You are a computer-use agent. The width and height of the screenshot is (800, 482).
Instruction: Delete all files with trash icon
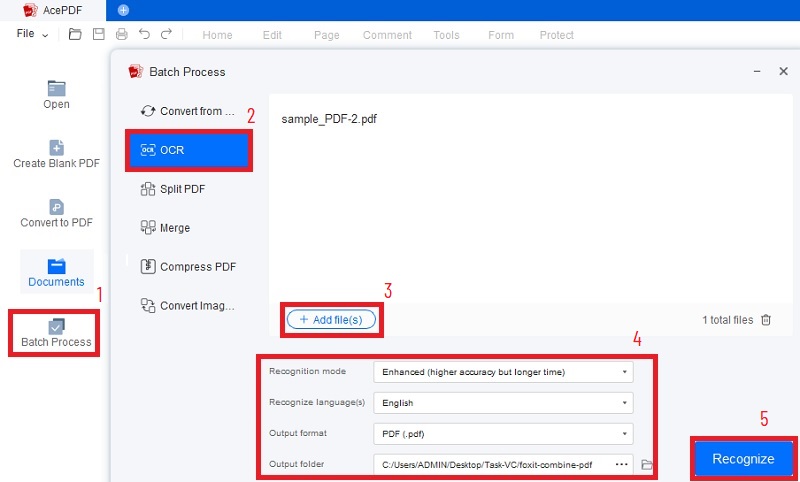click(766, 320)
